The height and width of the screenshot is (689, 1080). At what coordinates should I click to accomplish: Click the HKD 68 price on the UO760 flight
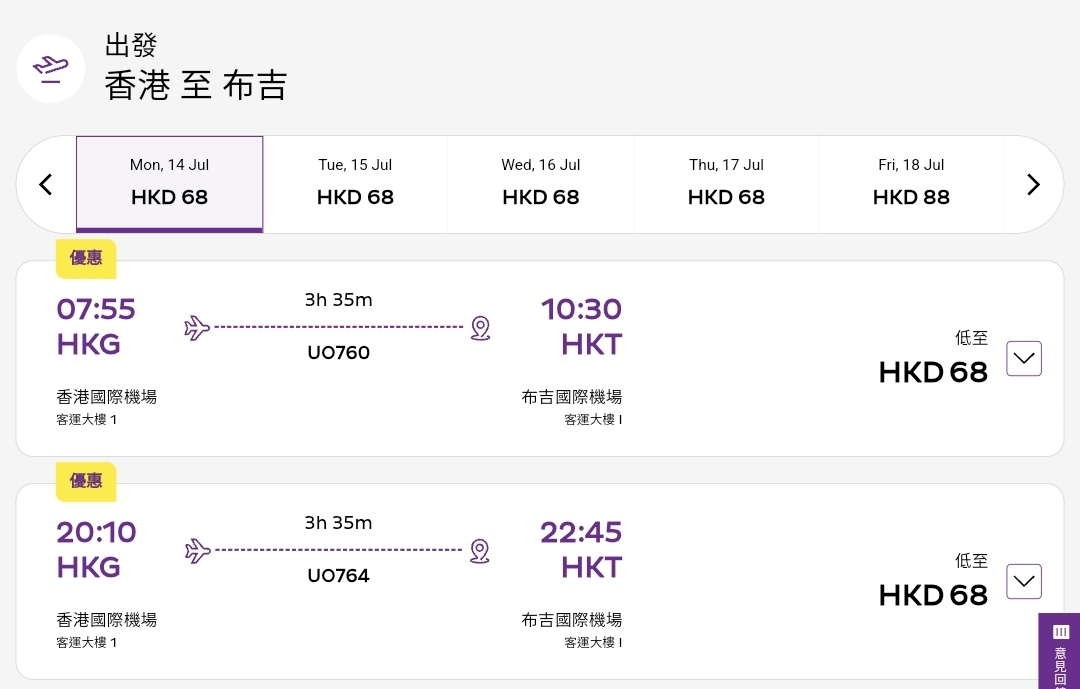click(x=933, y=371)
